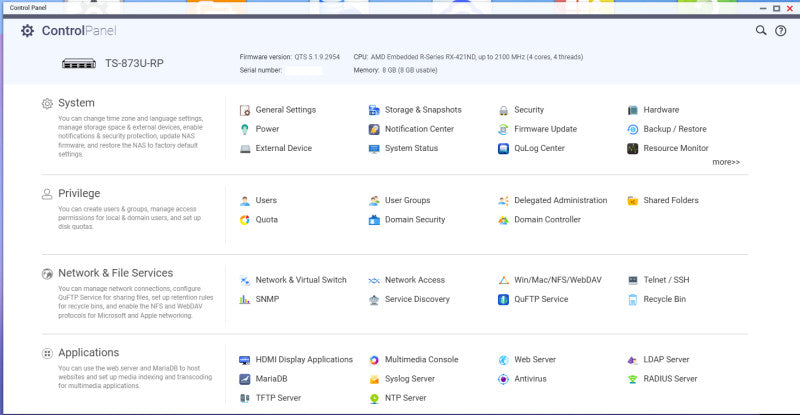
Task: Open Hardware settings
Action: tap(653, 110)
